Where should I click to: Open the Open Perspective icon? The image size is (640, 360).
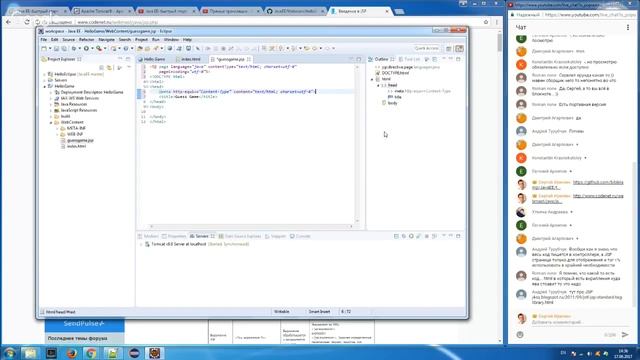pos(449,49)
